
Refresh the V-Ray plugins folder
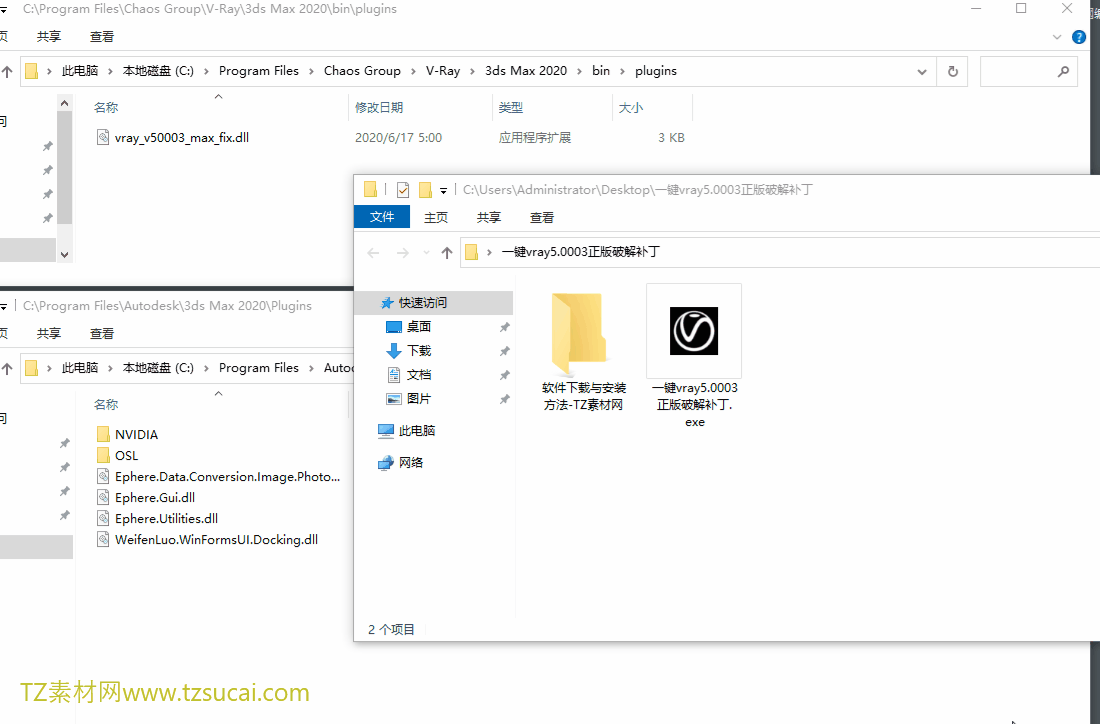click(953, 71)
